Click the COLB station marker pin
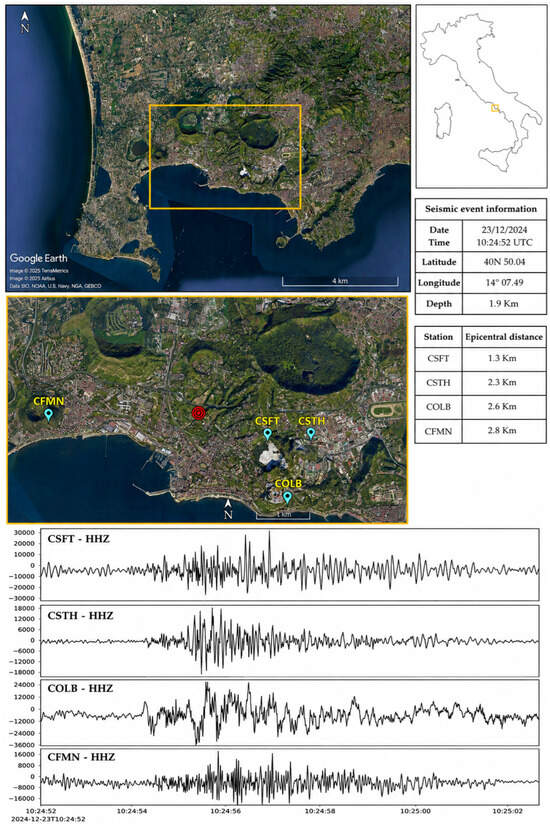The height and width of the screenshot is (826, 550). [287, 497]
